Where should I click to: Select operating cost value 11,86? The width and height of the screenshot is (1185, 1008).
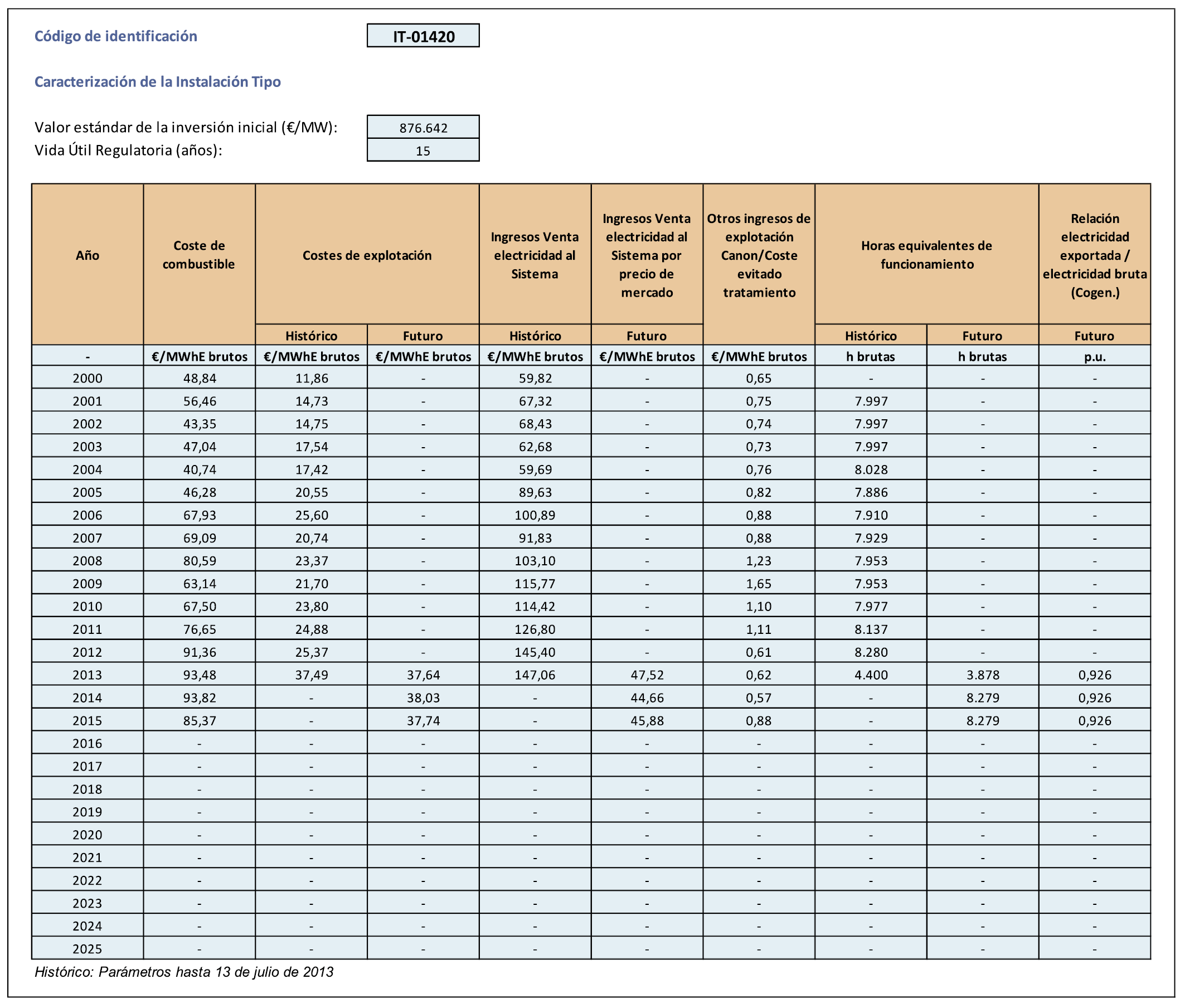312,377
